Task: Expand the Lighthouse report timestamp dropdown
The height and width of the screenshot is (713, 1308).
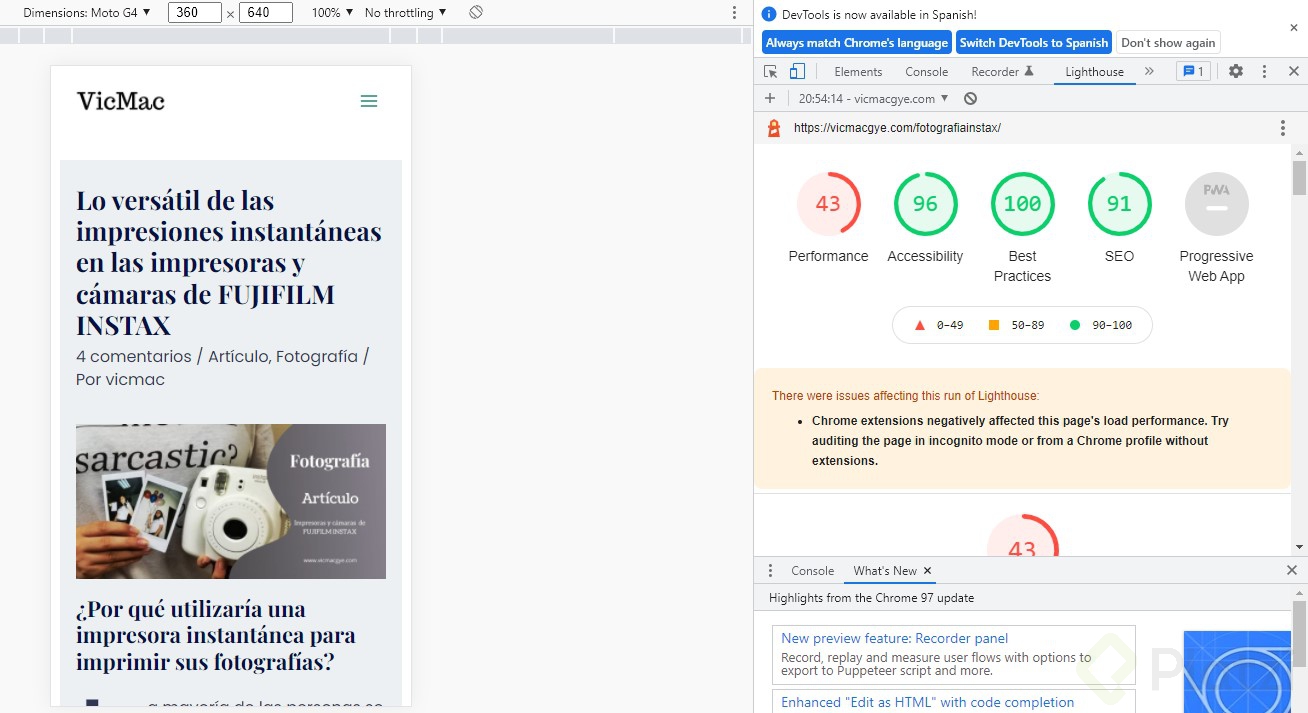Action: [x=872, y=98]
